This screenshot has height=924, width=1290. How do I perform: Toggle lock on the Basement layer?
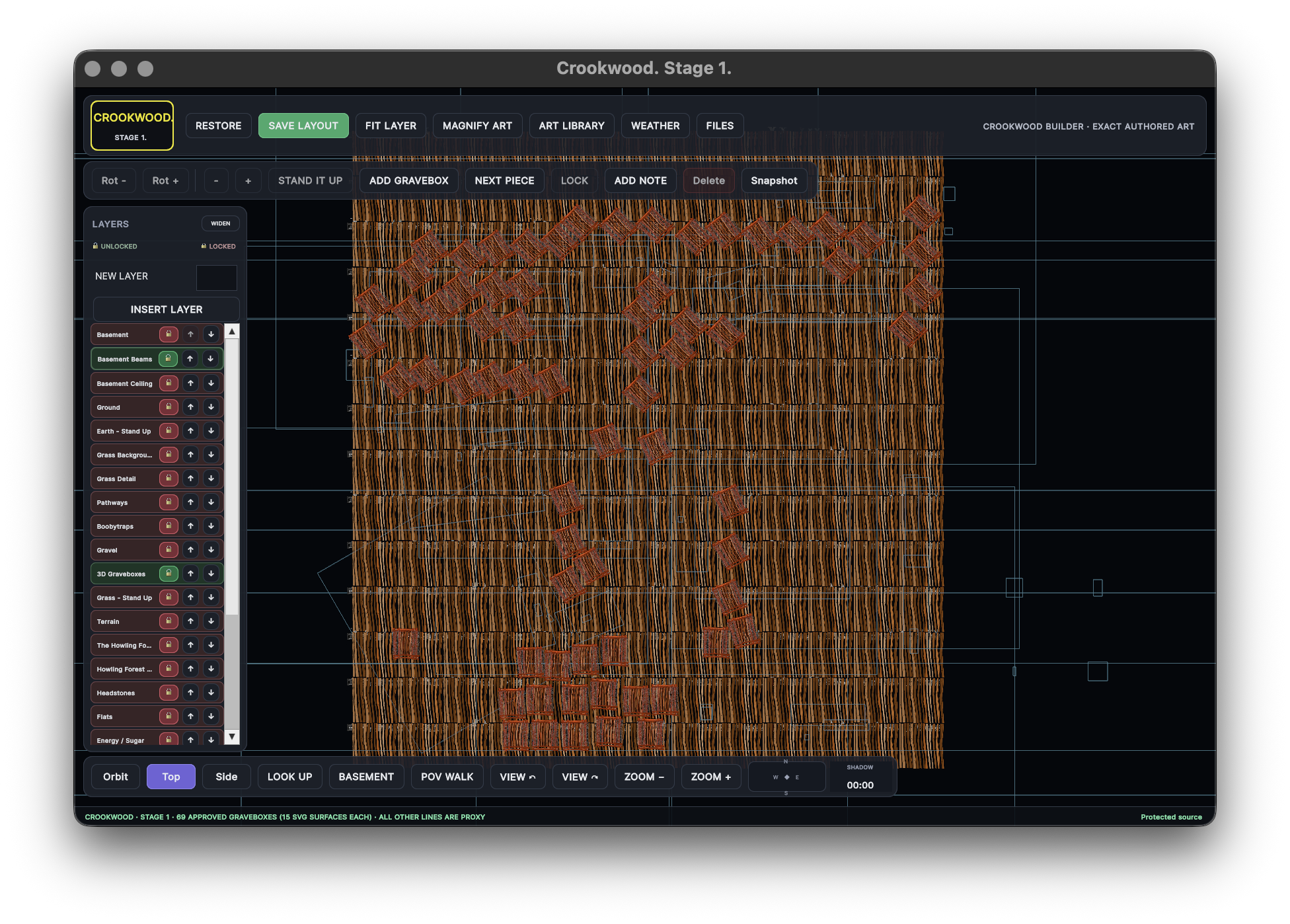(x=169, y=334)
